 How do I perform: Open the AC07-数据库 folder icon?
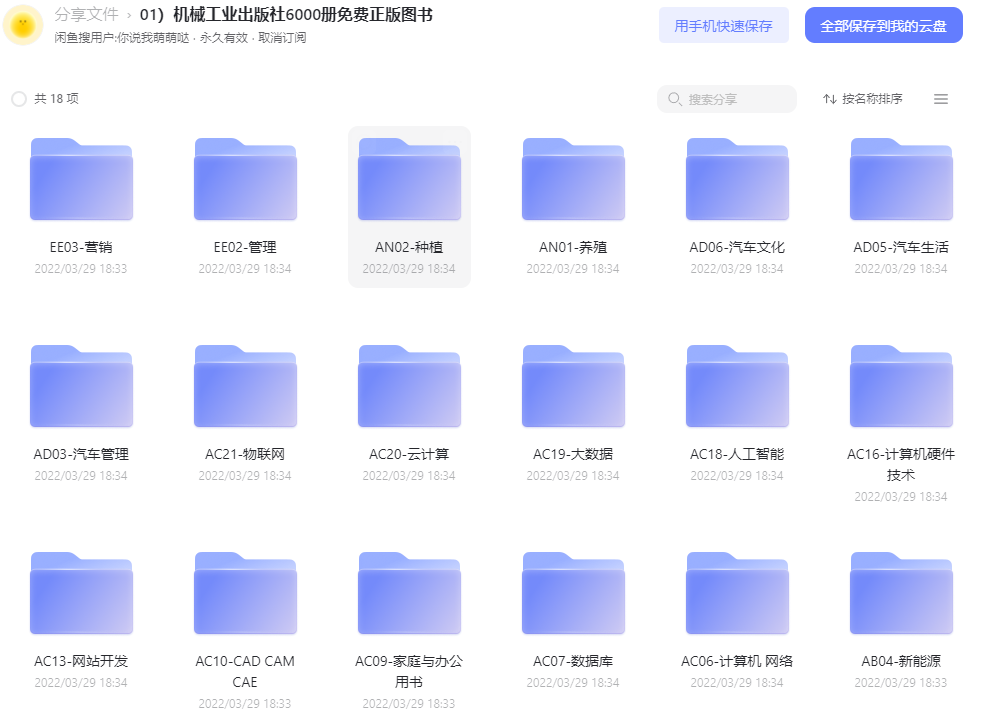point(573,593)
